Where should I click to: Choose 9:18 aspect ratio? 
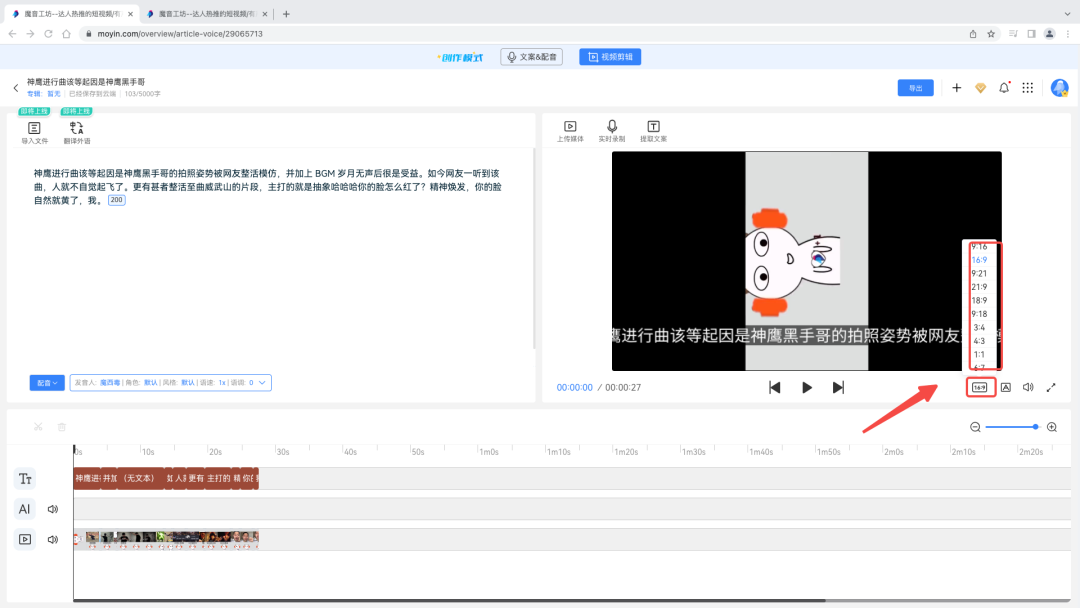coord(979,314)
